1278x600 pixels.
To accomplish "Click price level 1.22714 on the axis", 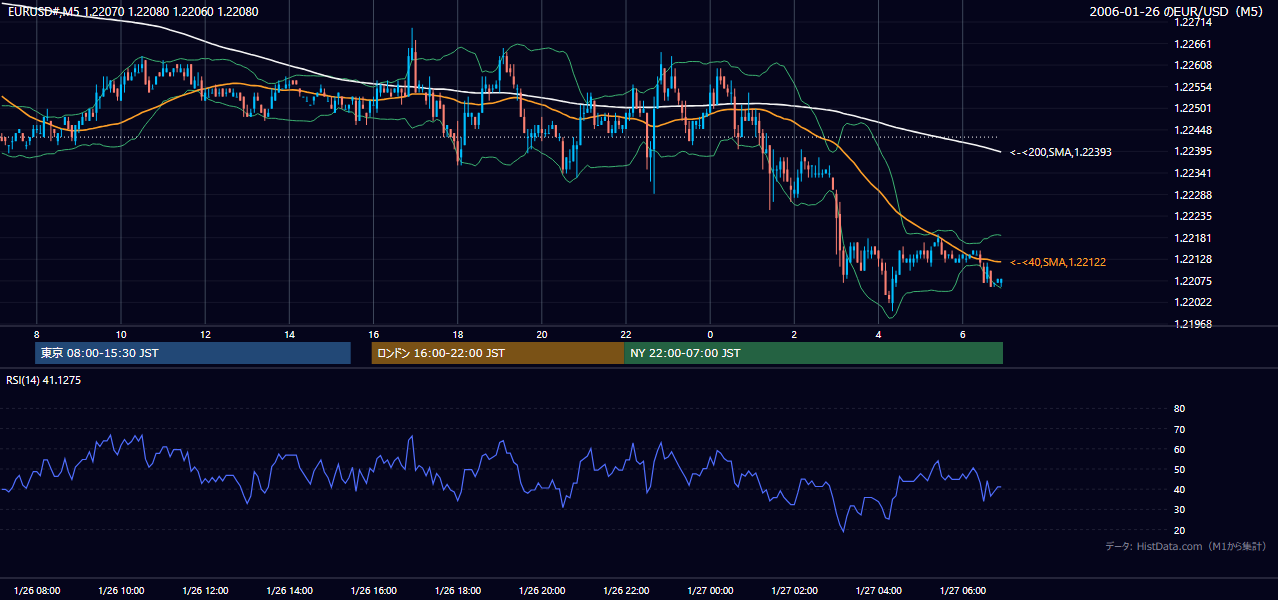I will pos(1194,22).
